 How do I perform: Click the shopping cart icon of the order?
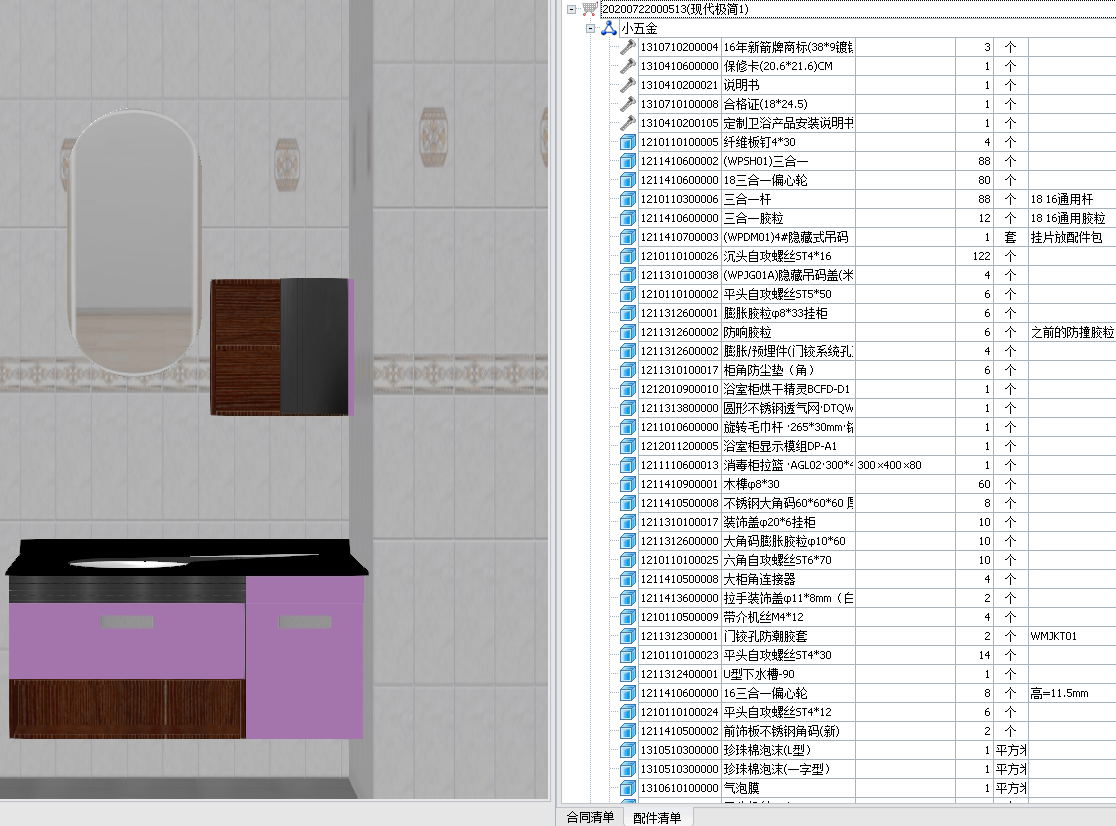[590, 9]
